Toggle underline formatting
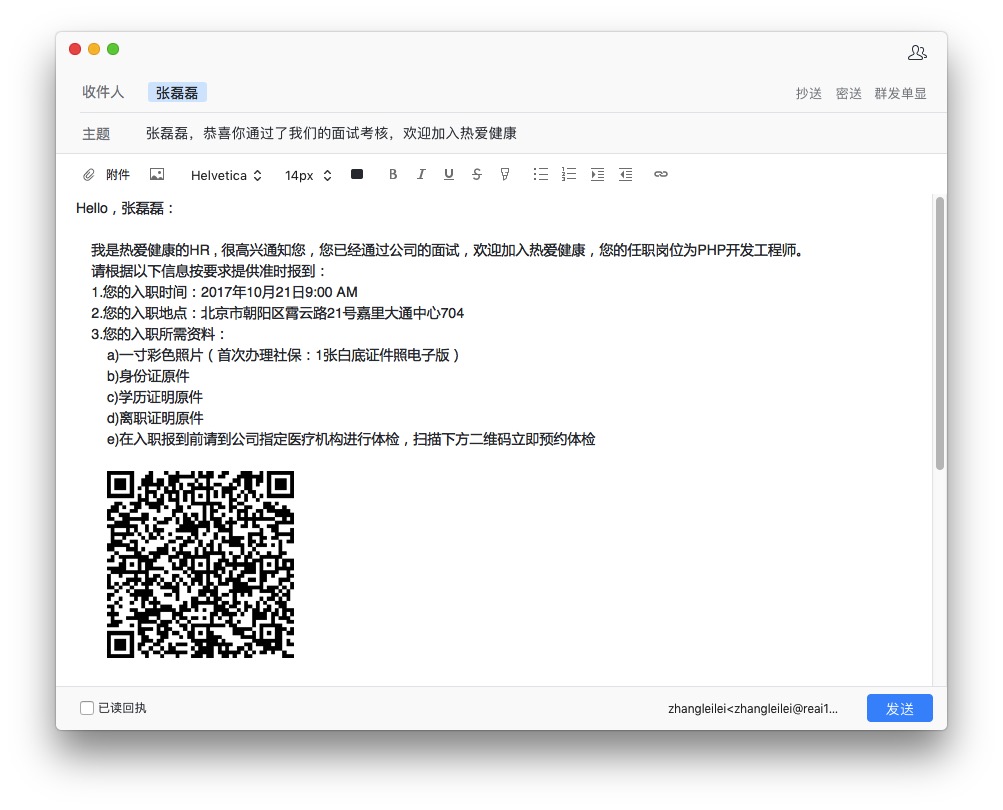The height and width of the screenshot is (810, 1003). point(449,175)
